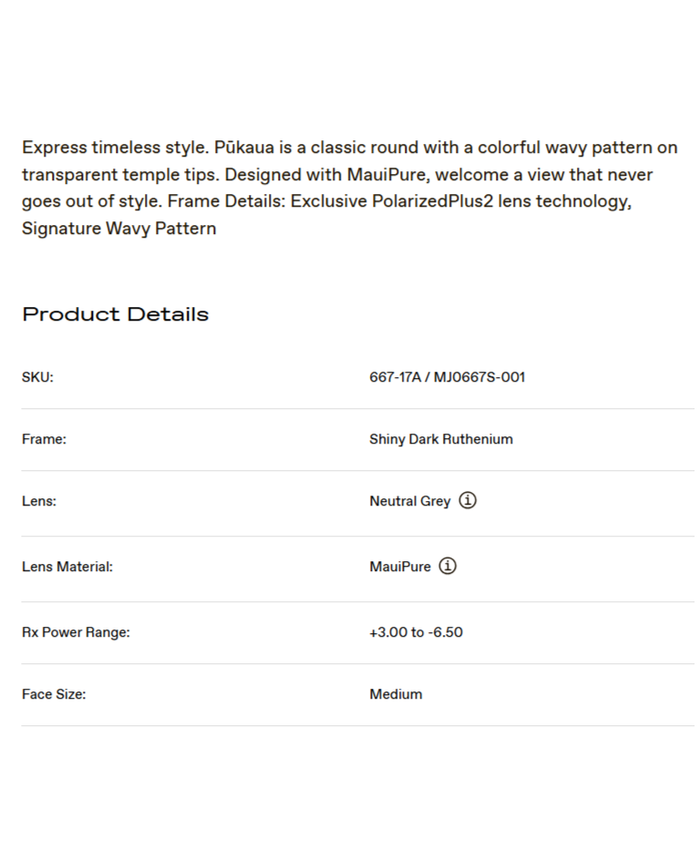
Task: Click the MauiPure value in the details table
Action: point(400,566)
